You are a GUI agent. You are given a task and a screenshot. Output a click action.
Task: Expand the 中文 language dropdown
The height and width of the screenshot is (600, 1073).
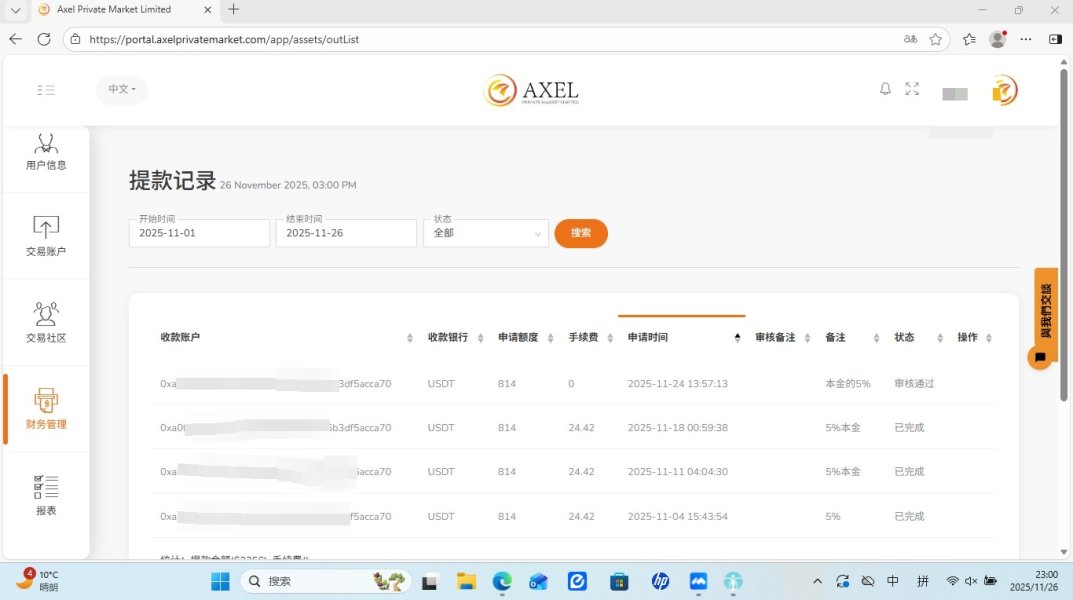click(x=122, y=90)
